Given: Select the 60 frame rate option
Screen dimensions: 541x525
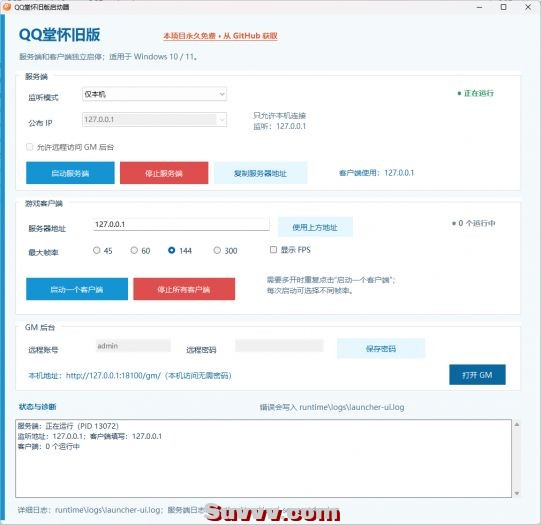Looking at the screenshot, I should click(x=134, y=250).
